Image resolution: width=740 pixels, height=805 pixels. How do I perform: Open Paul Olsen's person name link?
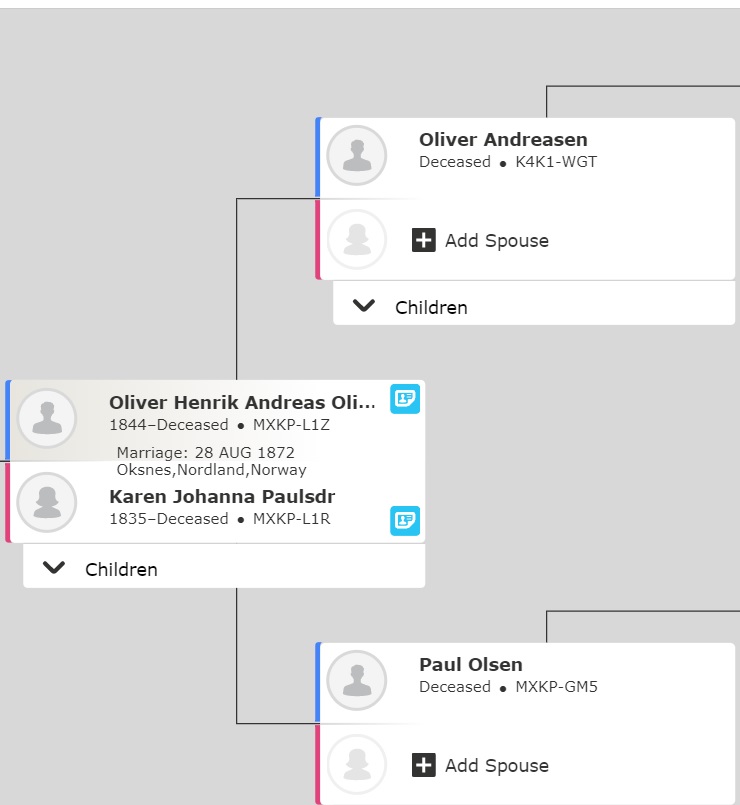pyautogui.click(x=471, y=665)
